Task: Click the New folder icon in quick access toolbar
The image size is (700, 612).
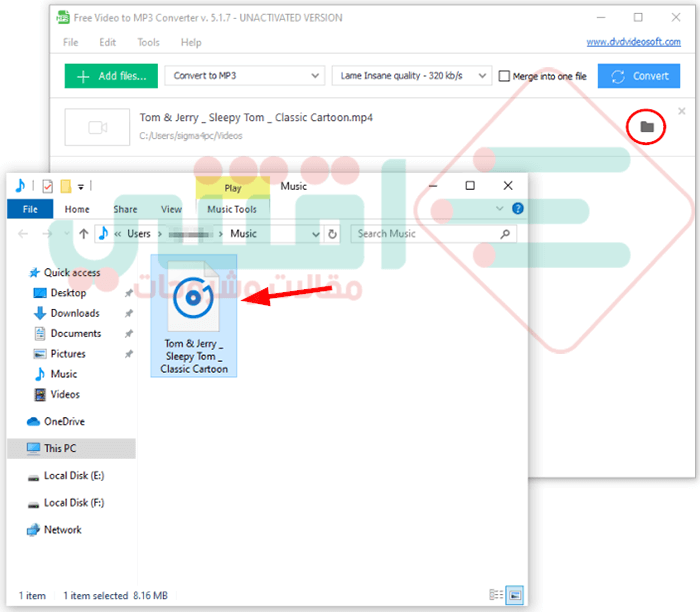Action: (x=66, y=186)
